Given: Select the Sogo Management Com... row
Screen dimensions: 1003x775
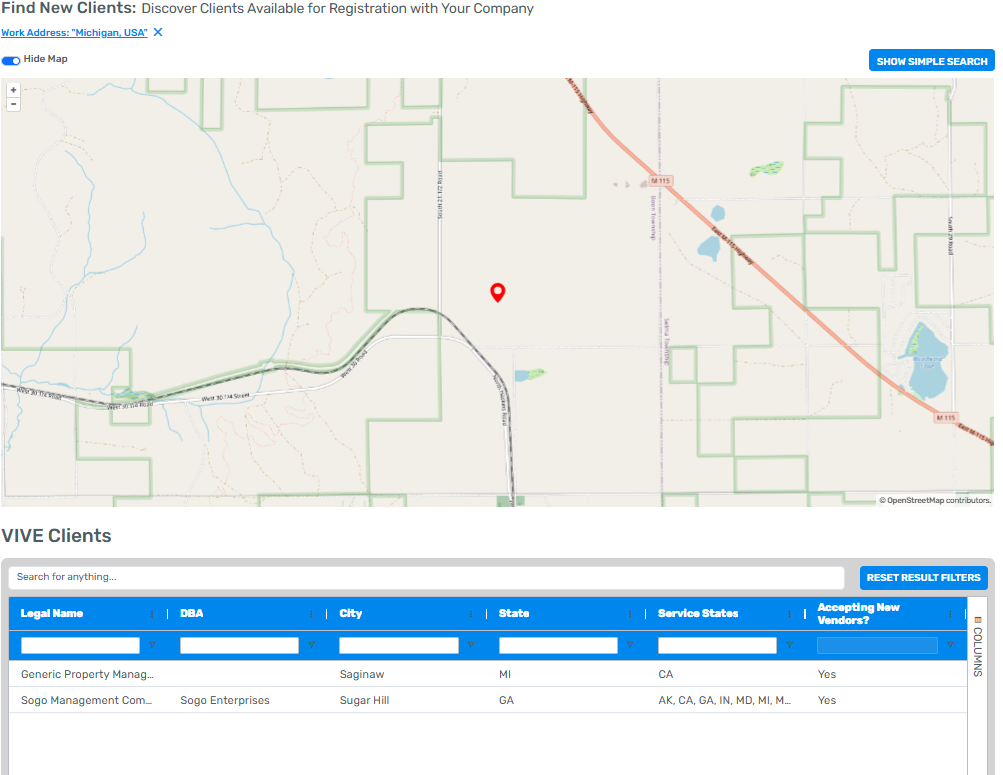Looking at the screenshot, I should click(487, 700).
